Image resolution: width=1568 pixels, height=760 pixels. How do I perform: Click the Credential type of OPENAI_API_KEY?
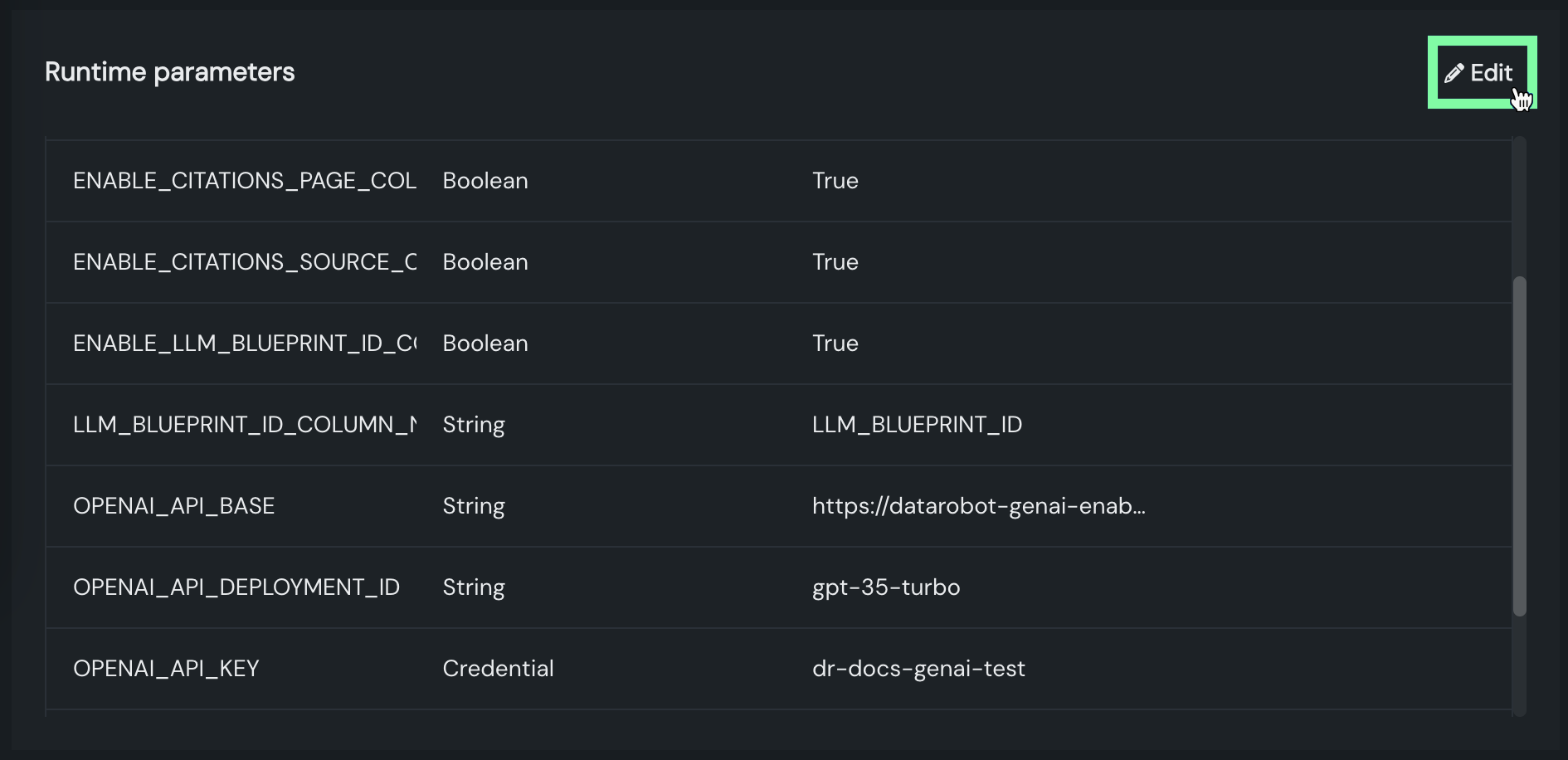pos(498,669)
